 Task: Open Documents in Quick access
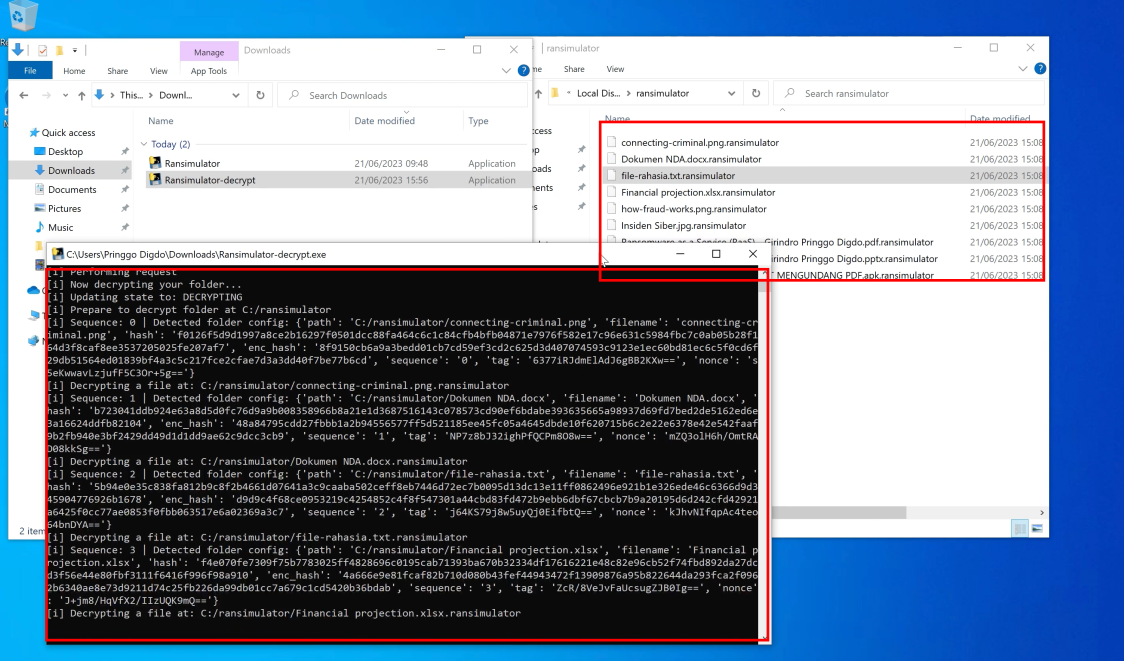coord(72,189)
